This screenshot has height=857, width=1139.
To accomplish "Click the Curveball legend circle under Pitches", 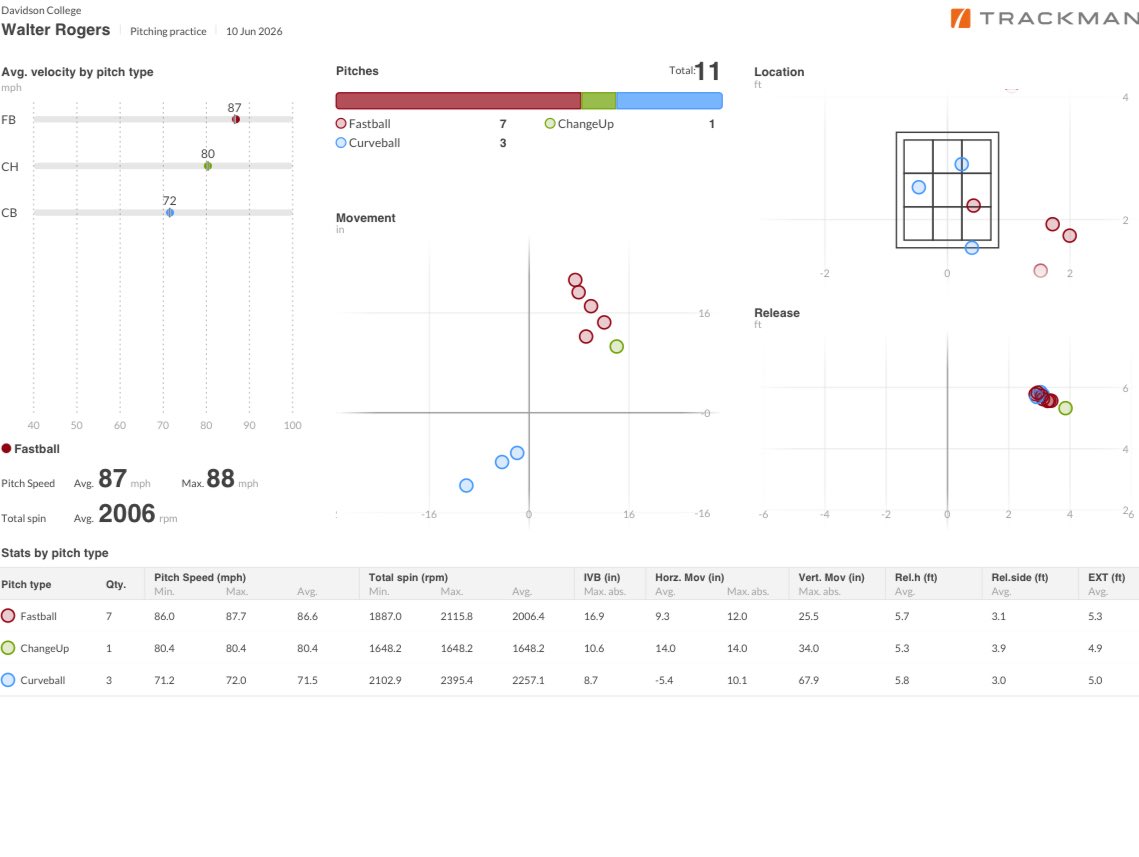I will tap(341, 143).
